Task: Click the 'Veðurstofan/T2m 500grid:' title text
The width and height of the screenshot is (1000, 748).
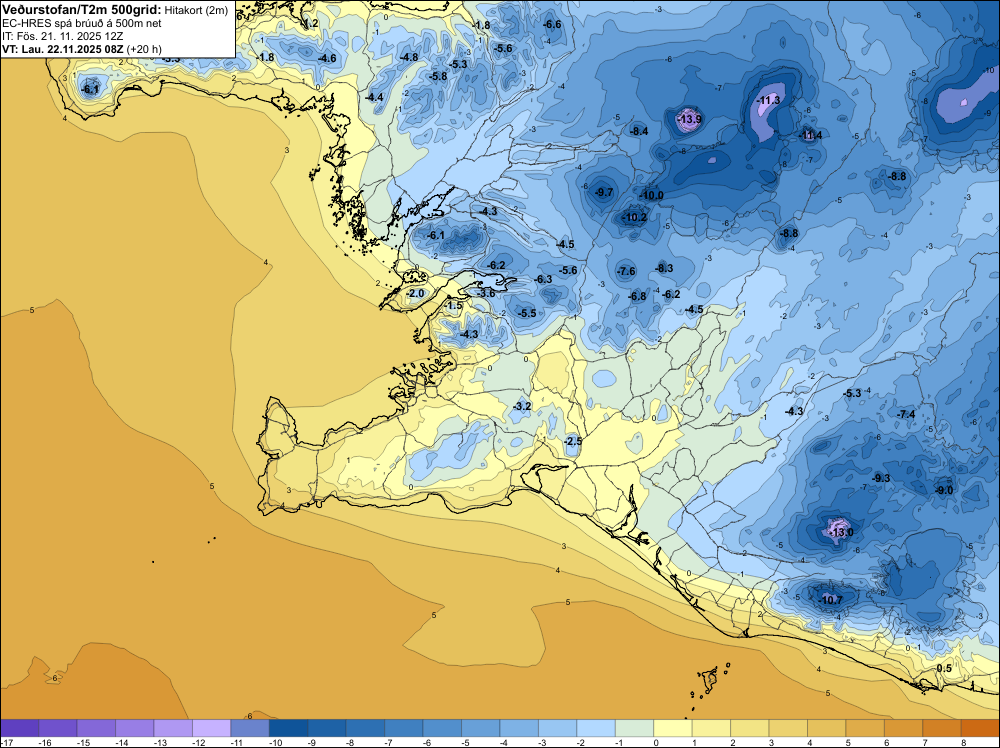Action: click(81, 10)
